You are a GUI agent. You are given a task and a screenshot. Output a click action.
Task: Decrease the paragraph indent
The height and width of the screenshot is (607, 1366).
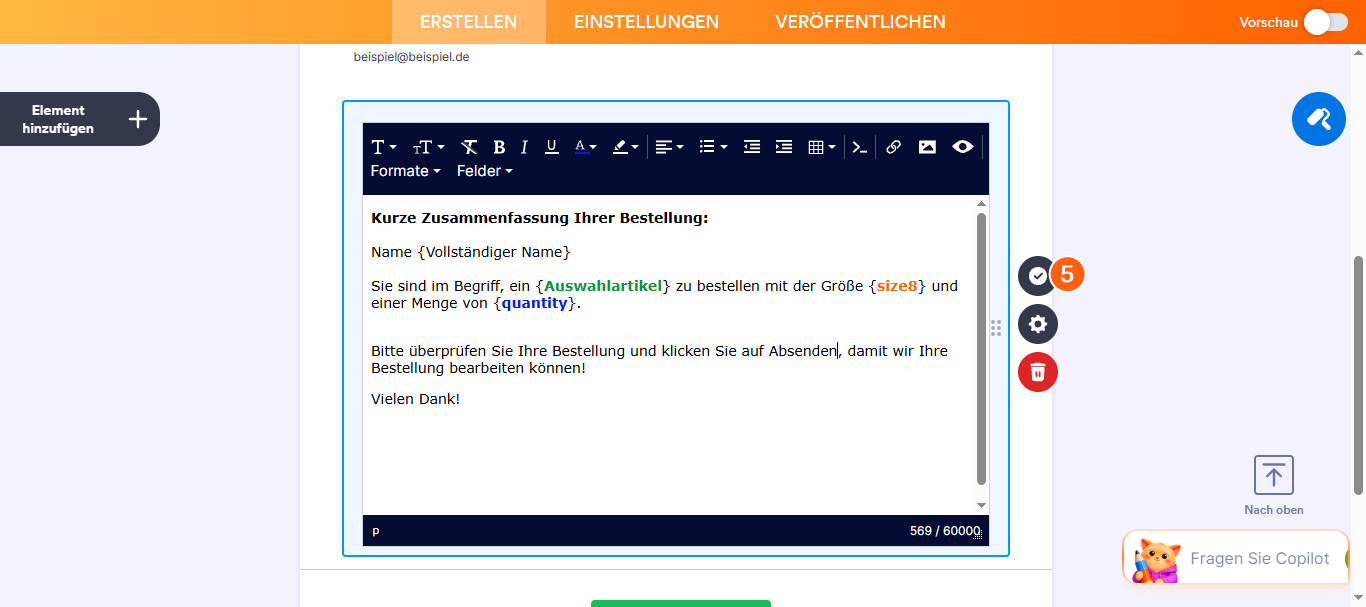pos(752,147)
